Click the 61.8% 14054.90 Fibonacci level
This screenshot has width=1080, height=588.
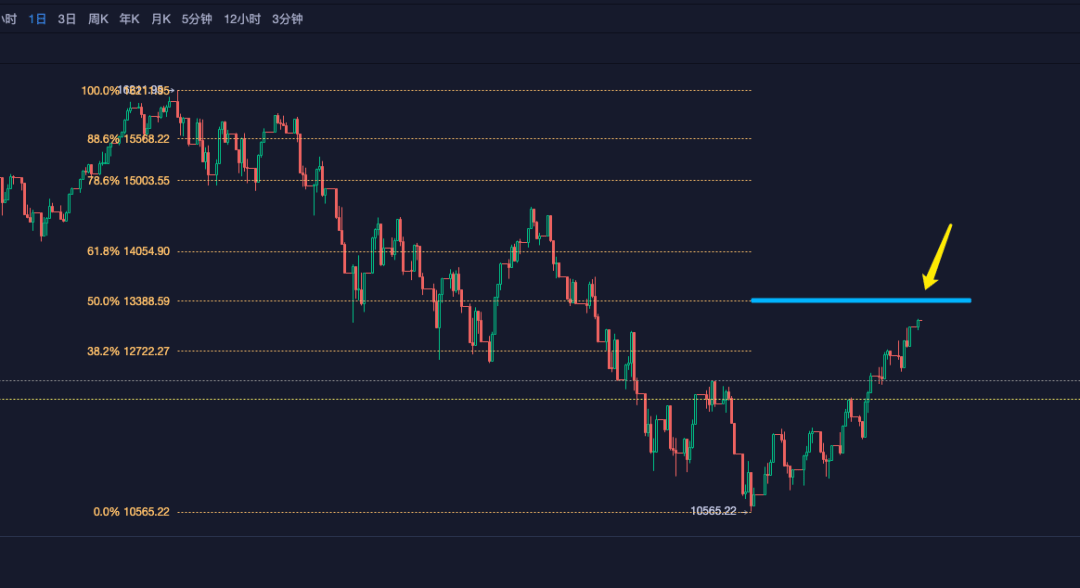pyautogui.click(x=129, y=252)
